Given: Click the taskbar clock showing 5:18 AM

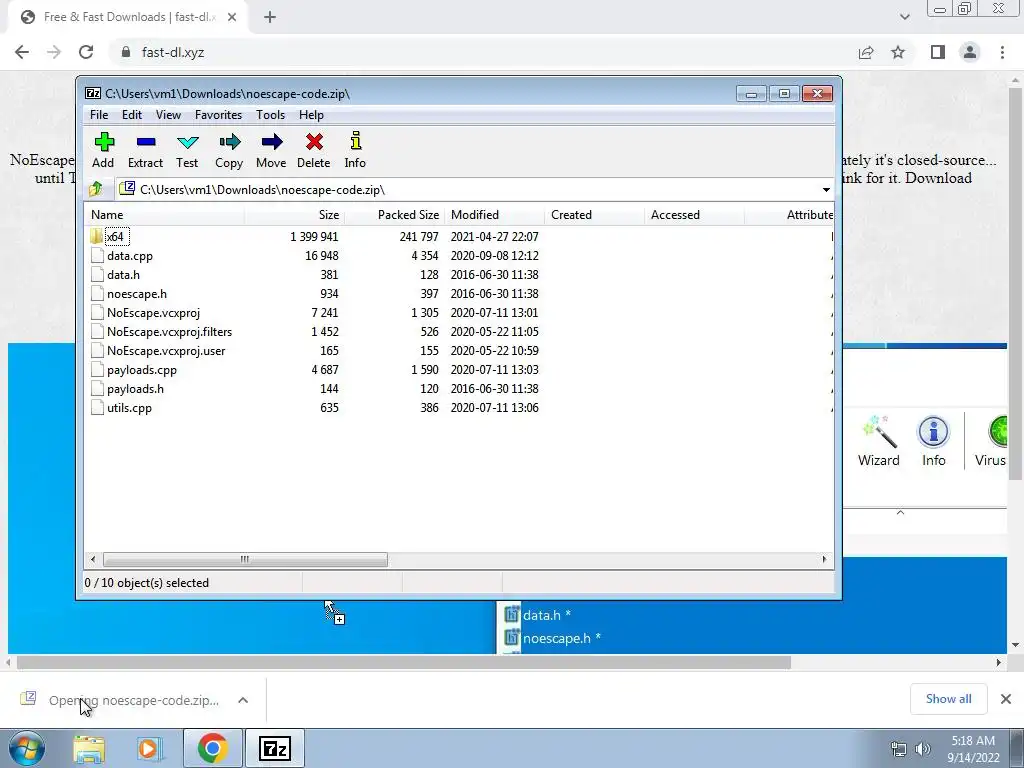Looking at the screenshot, I should tap(973, 749).
